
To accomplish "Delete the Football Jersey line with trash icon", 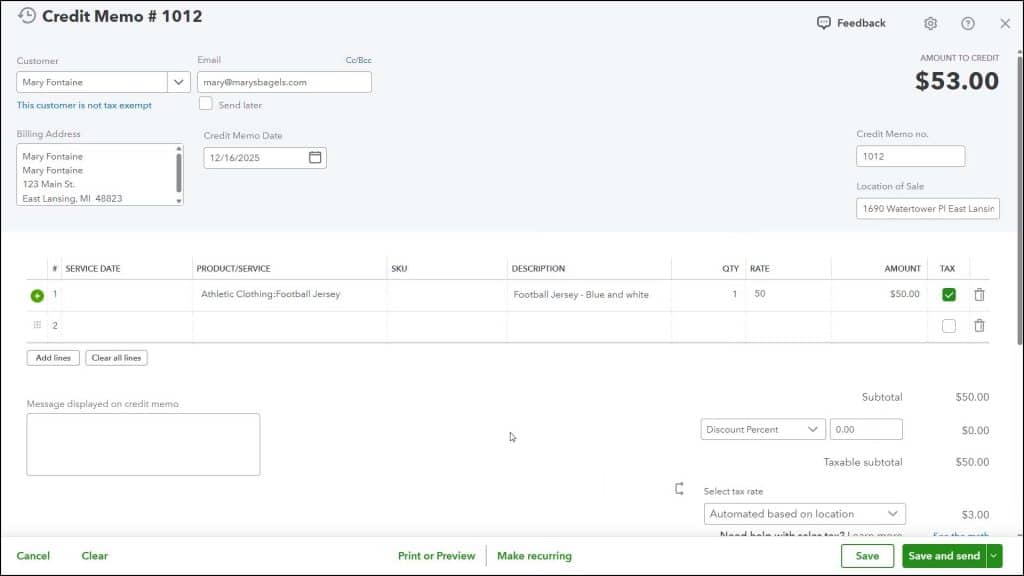I will (979, 294).
